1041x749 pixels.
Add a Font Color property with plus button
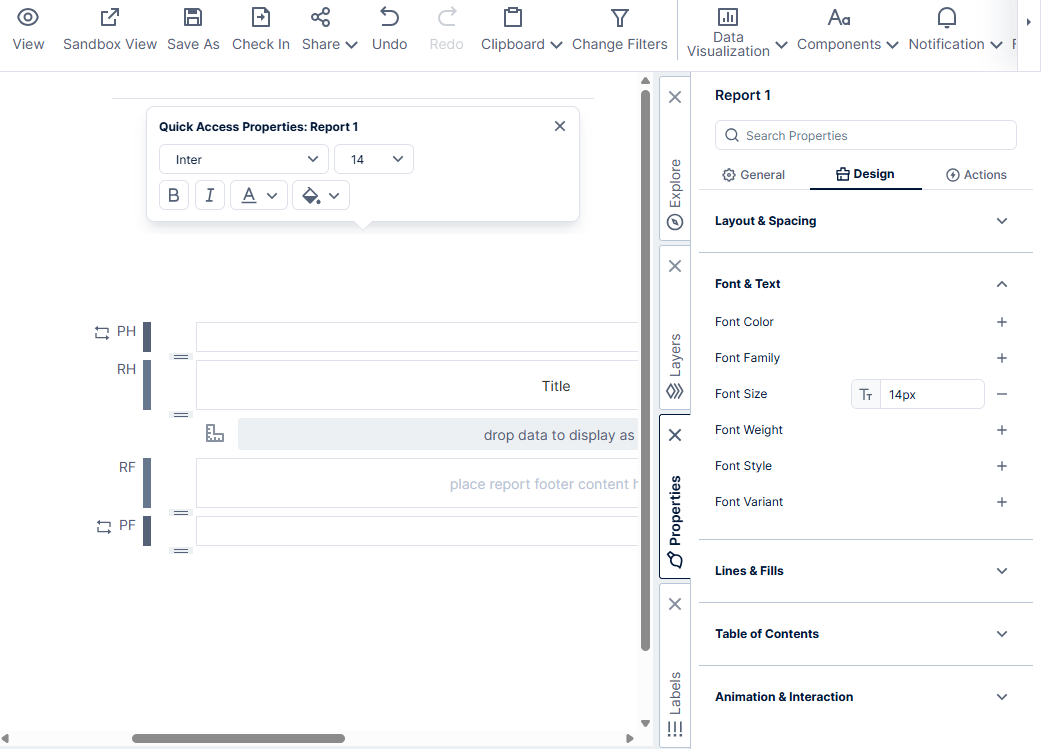coord(1002,322)
